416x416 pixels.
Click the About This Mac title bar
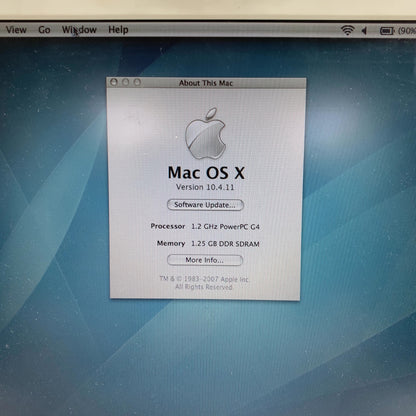206,83
